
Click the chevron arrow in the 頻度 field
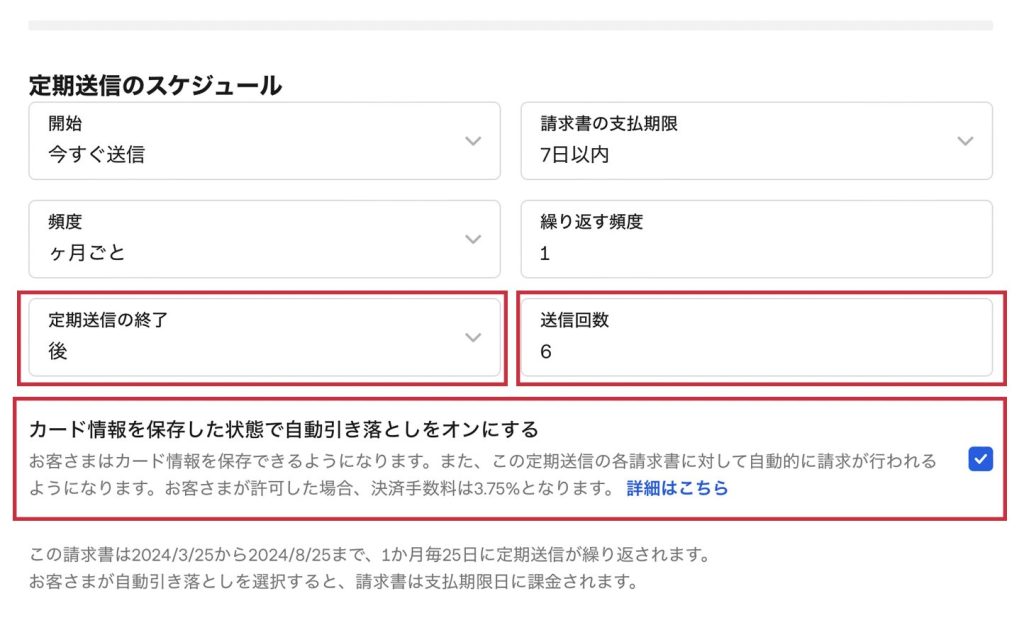coord(473,239)
